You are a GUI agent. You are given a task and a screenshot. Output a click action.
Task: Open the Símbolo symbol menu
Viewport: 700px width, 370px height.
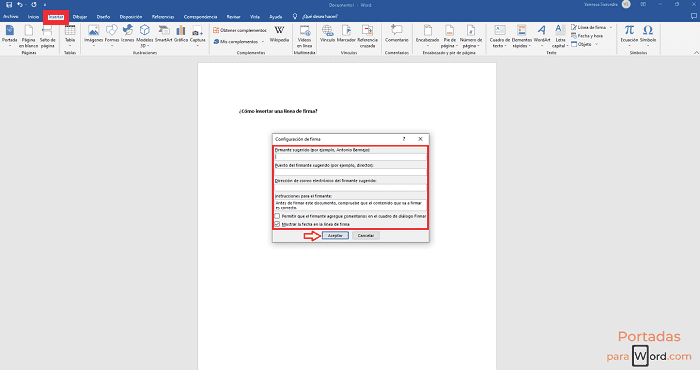coord(648,36)
